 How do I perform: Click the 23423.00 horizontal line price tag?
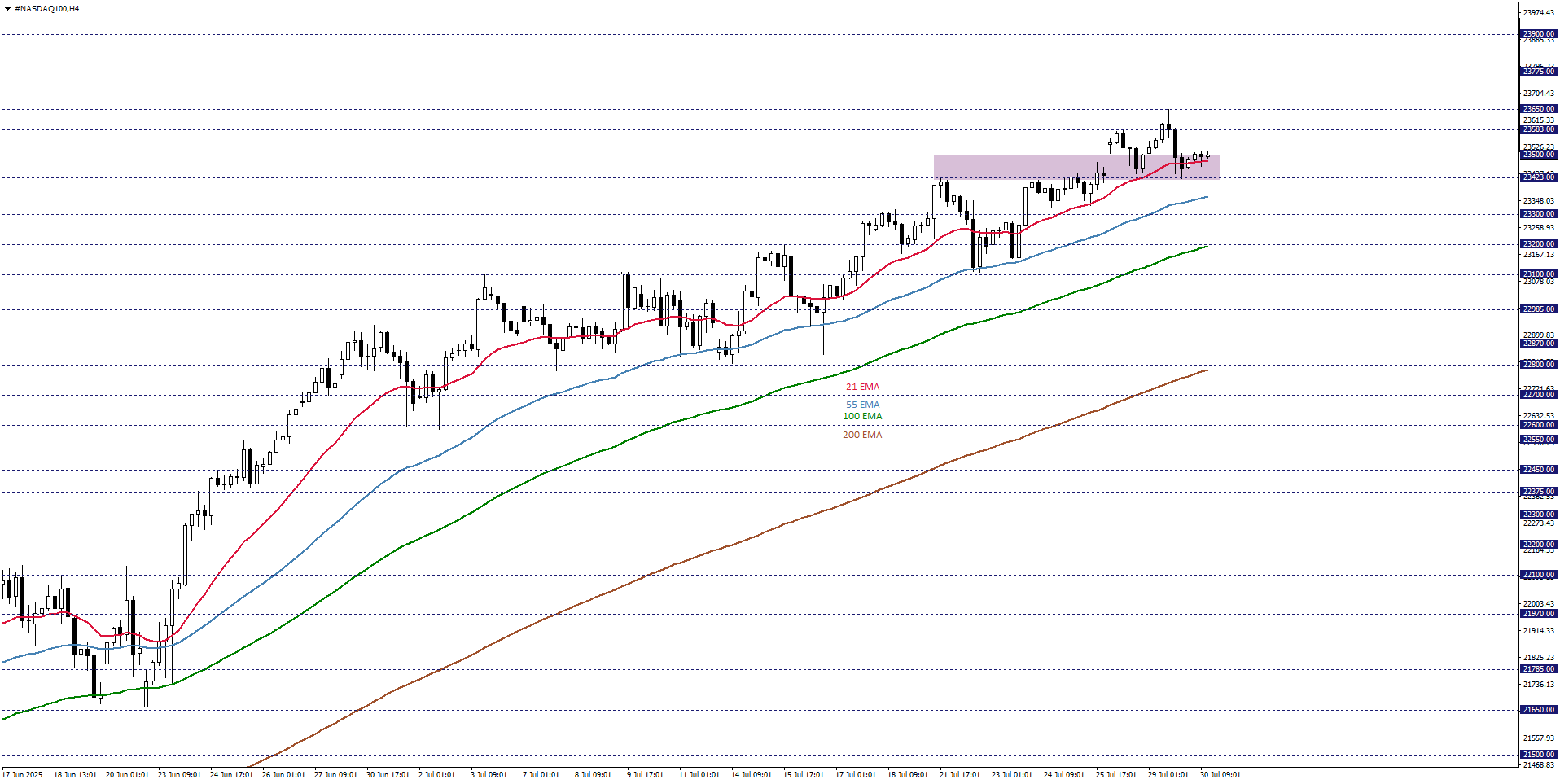(1539, 177)
